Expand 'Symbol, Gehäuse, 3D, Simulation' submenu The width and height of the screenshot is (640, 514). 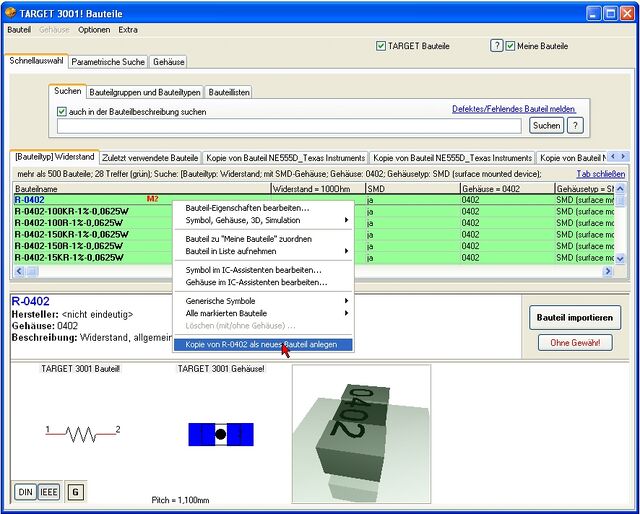(263, 220)
